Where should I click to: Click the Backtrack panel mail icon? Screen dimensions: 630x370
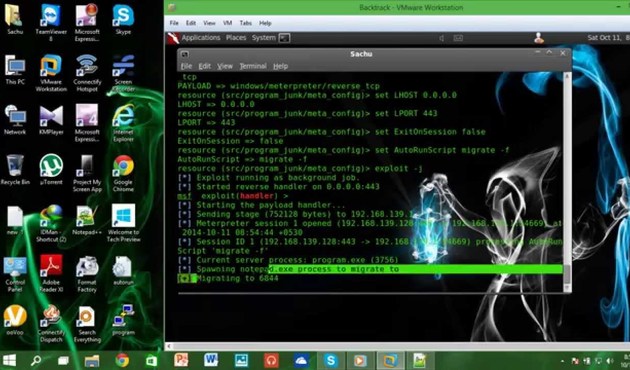(458, 38)
